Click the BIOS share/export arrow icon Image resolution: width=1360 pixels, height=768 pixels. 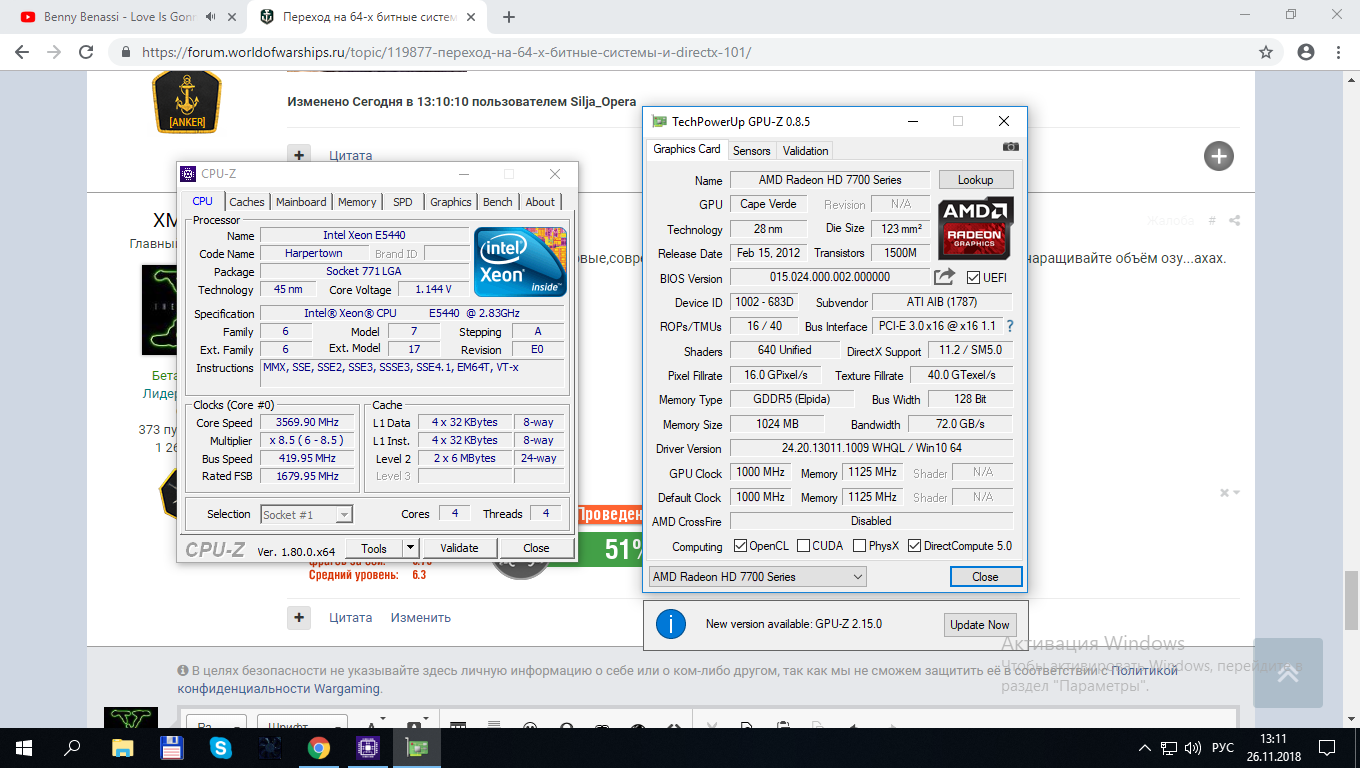tap(944, 277)
